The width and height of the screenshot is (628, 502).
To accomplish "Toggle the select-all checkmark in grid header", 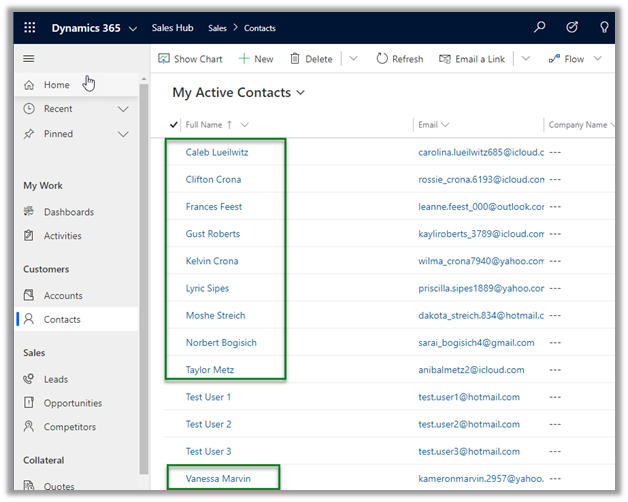I will (x=175, y=125).
